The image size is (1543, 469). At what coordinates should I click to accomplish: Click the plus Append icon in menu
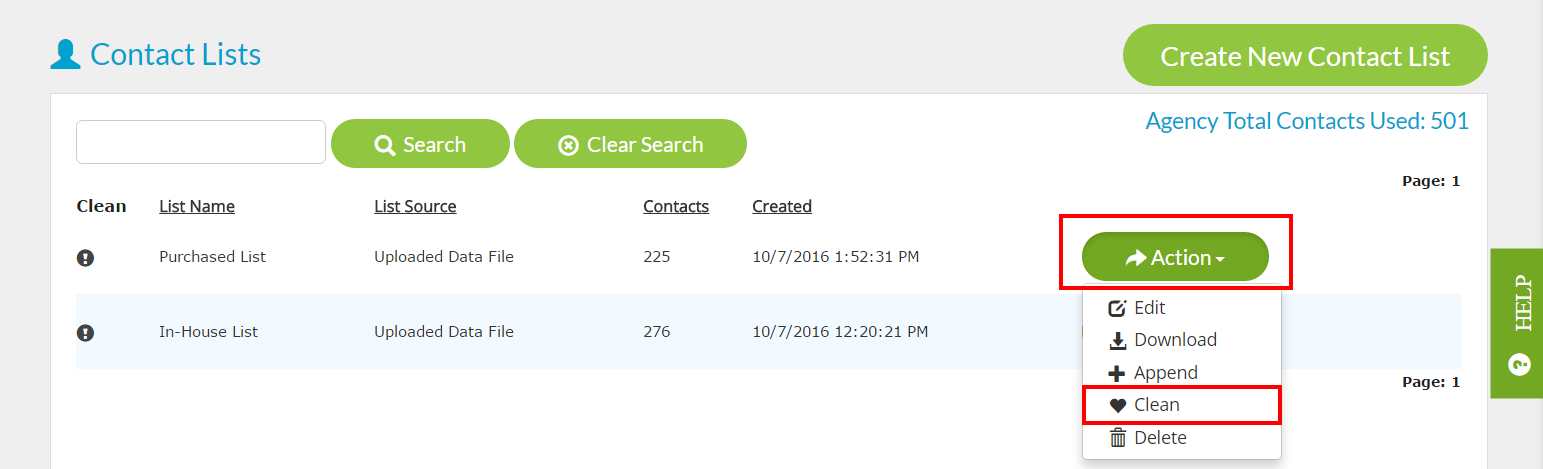[x=1118, y=374]
